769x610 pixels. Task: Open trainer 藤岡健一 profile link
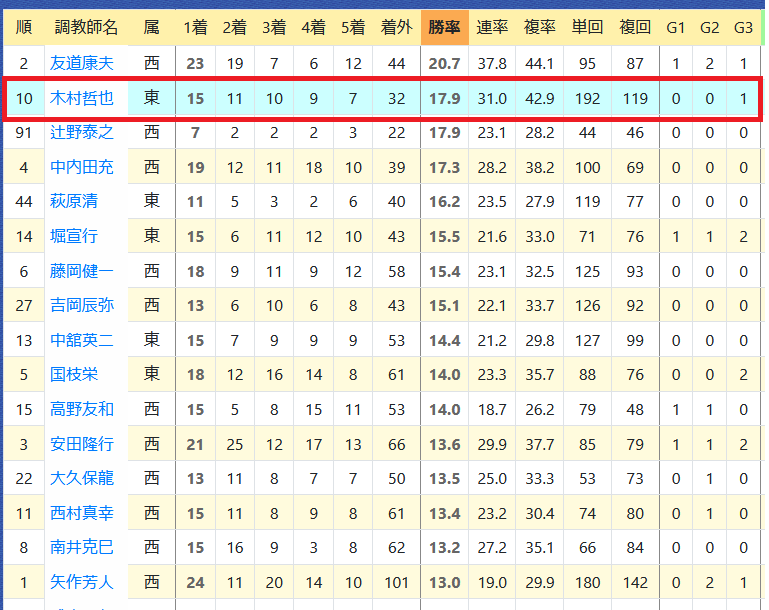pyautogui.click(x=81, y=271)
